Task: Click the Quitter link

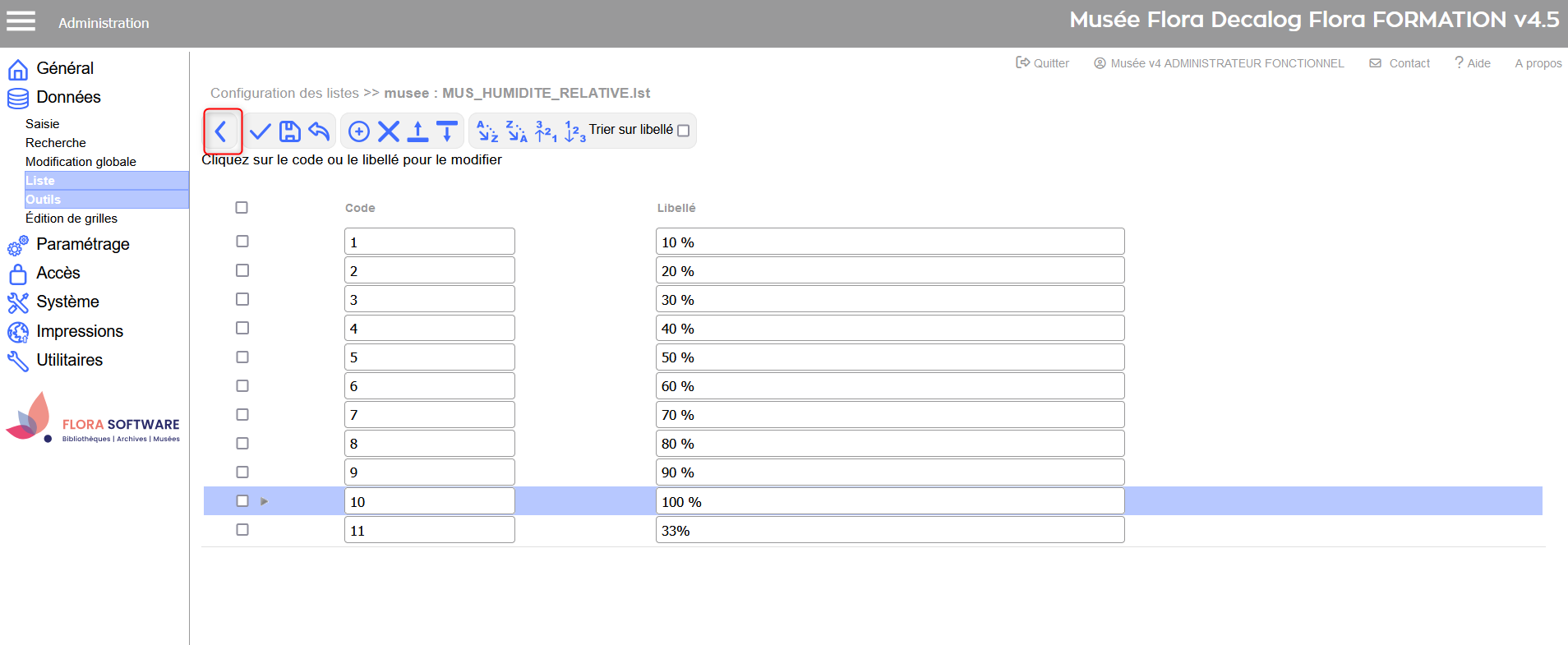Action: tap(1043, 63)
